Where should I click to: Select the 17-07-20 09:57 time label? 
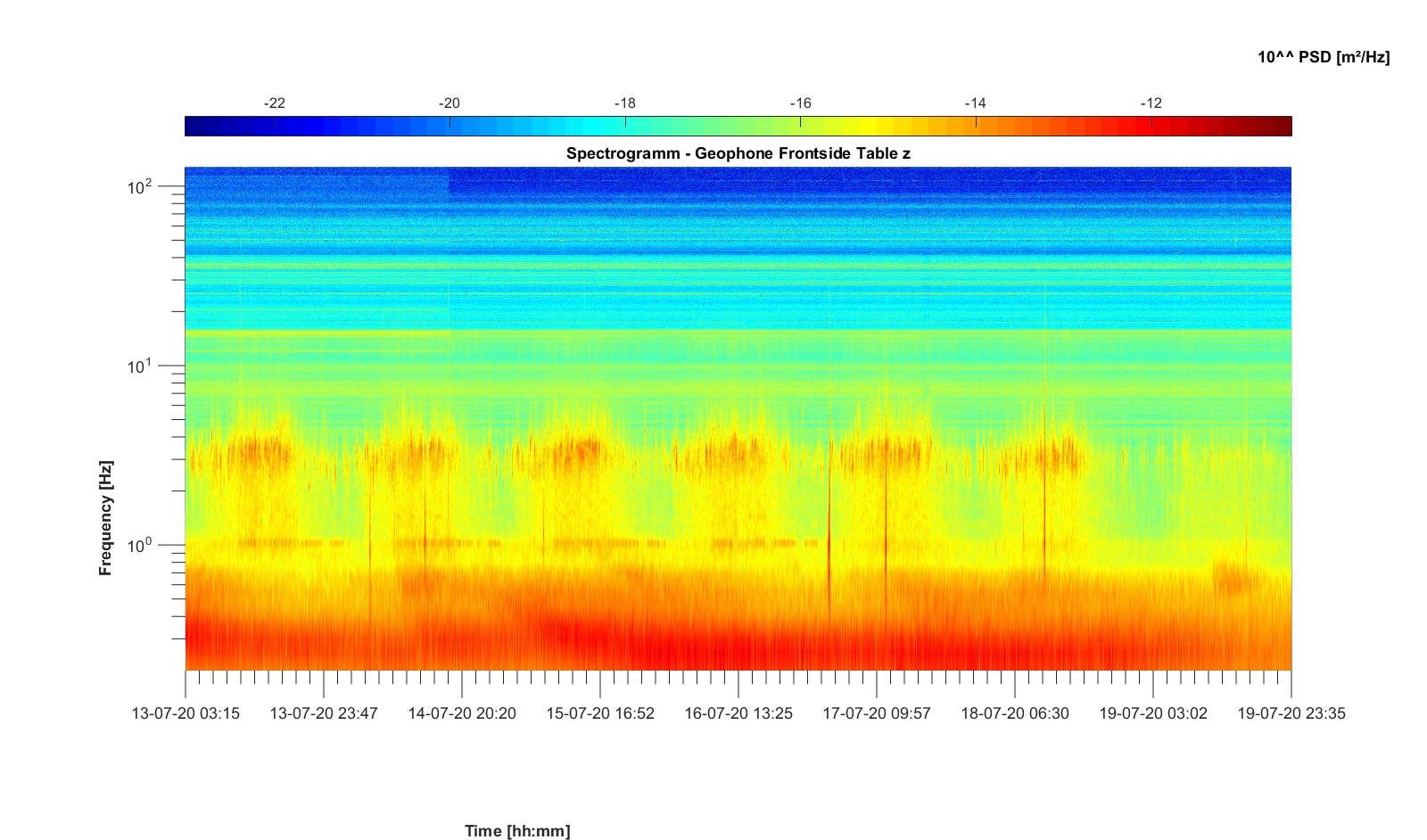[x=877, y=713]
